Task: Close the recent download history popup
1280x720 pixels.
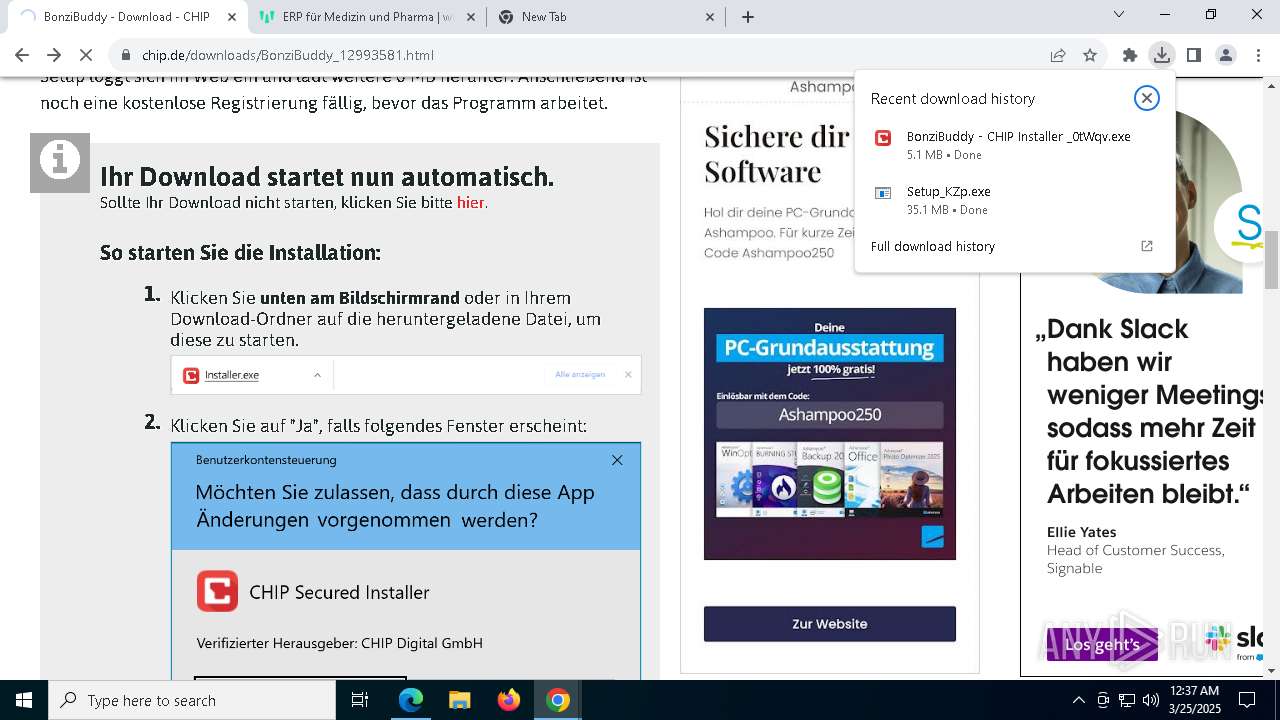Action: 1147,98
